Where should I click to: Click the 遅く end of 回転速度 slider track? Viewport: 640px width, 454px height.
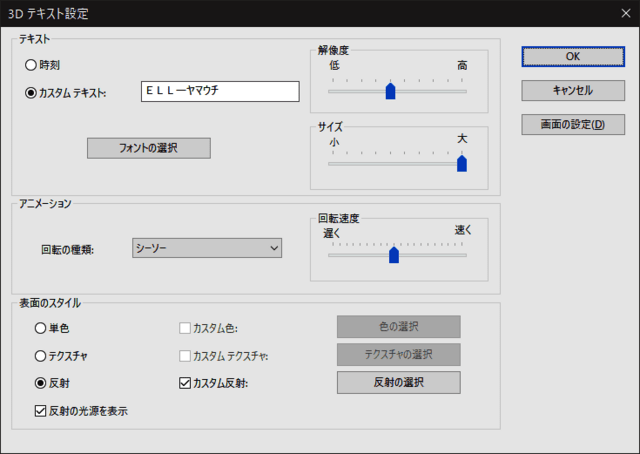[x=331, y=254]
